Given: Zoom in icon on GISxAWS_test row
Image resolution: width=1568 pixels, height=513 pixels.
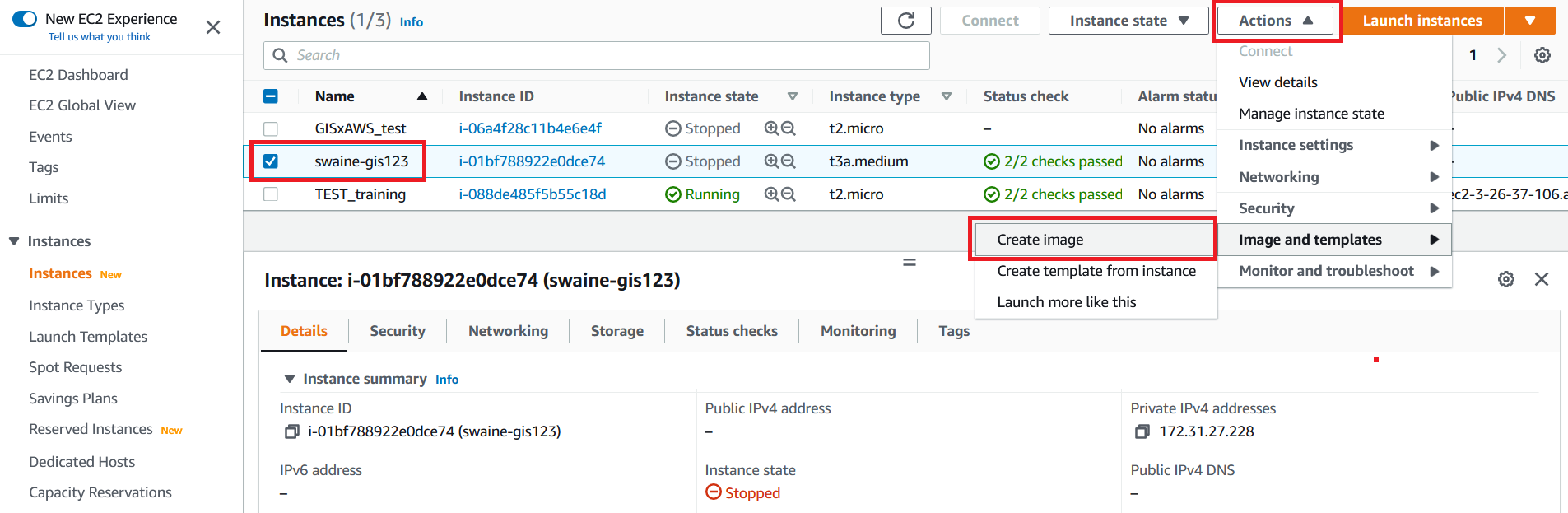Looking at the screenshot, I should pos(771,128).
